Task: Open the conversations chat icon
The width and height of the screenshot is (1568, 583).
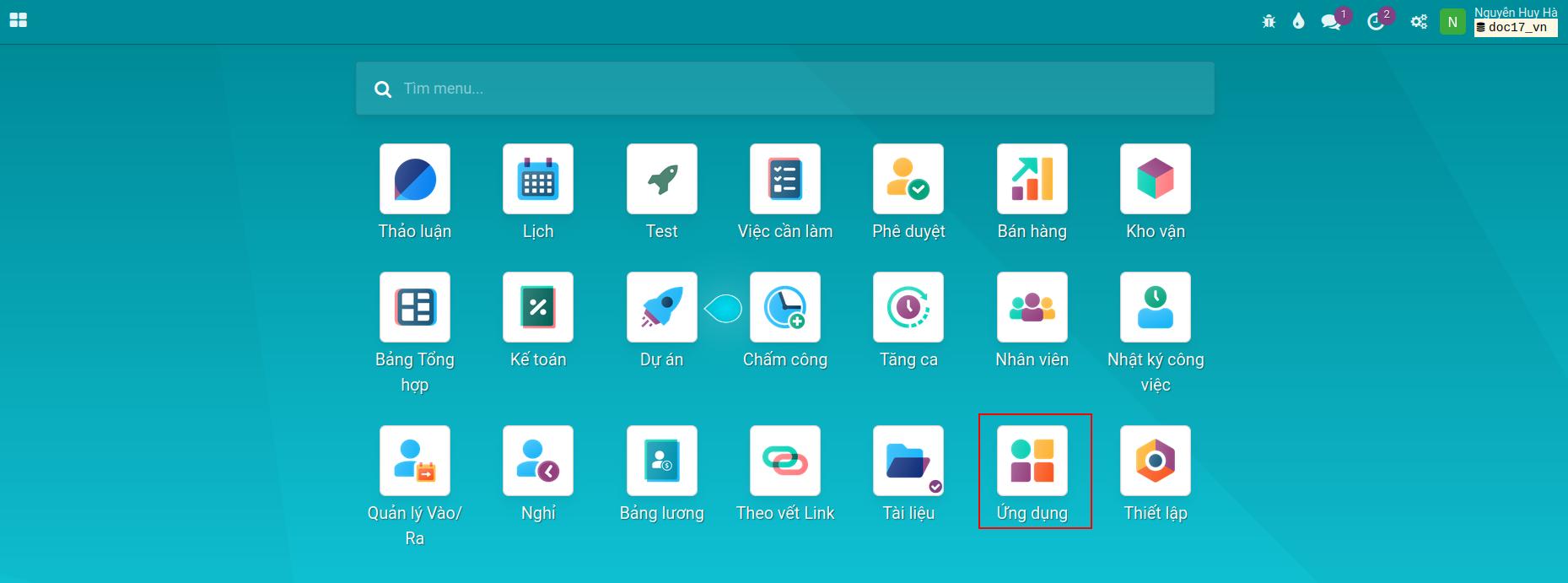Action: (1331, 22)
